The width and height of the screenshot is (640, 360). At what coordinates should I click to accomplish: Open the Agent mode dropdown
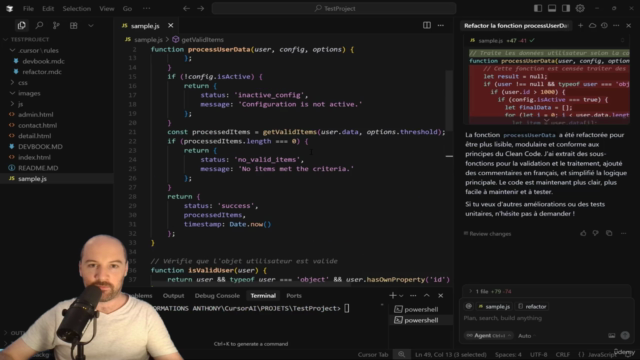point(489,336)
